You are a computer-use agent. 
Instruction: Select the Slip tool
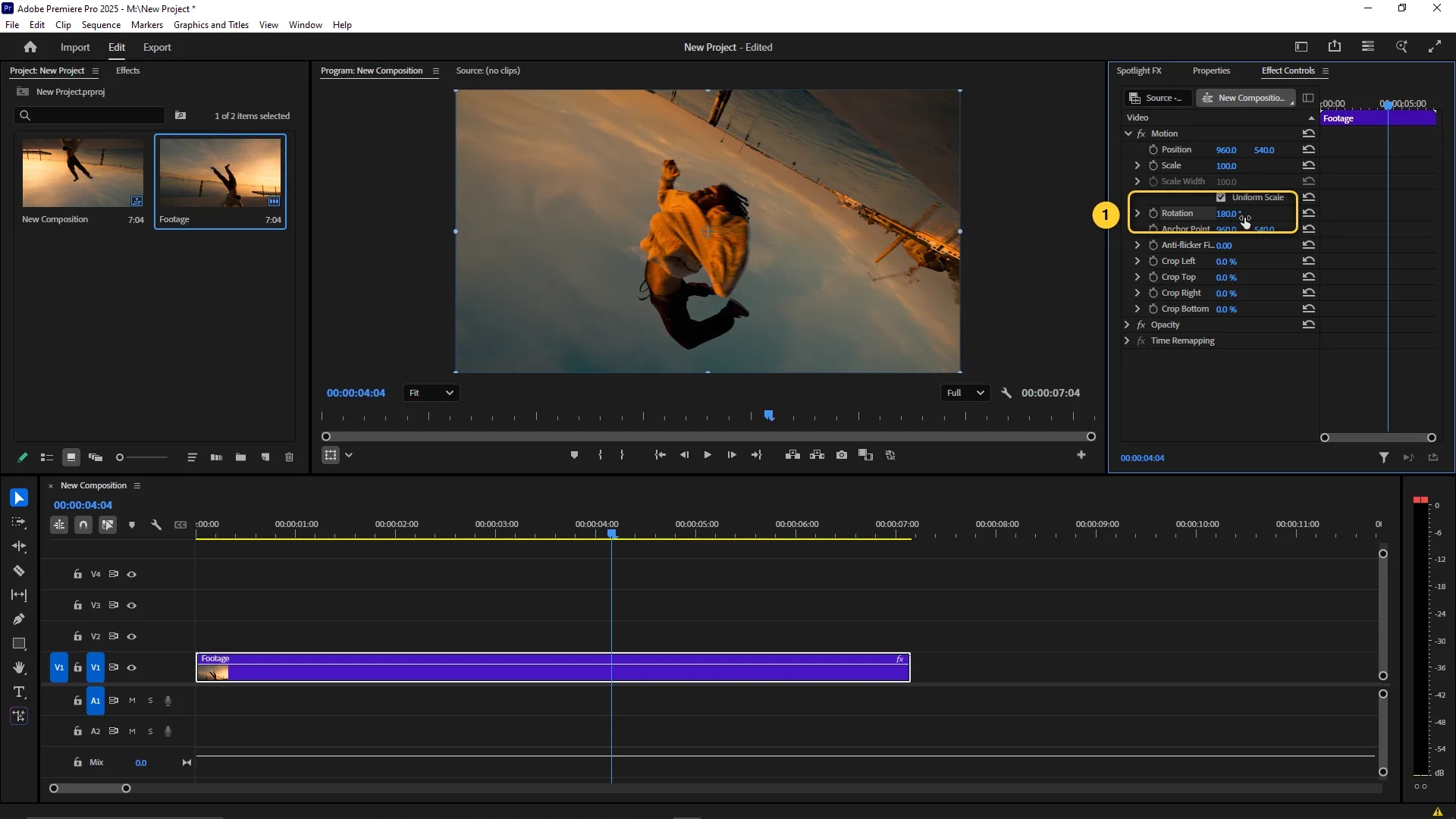19,595
